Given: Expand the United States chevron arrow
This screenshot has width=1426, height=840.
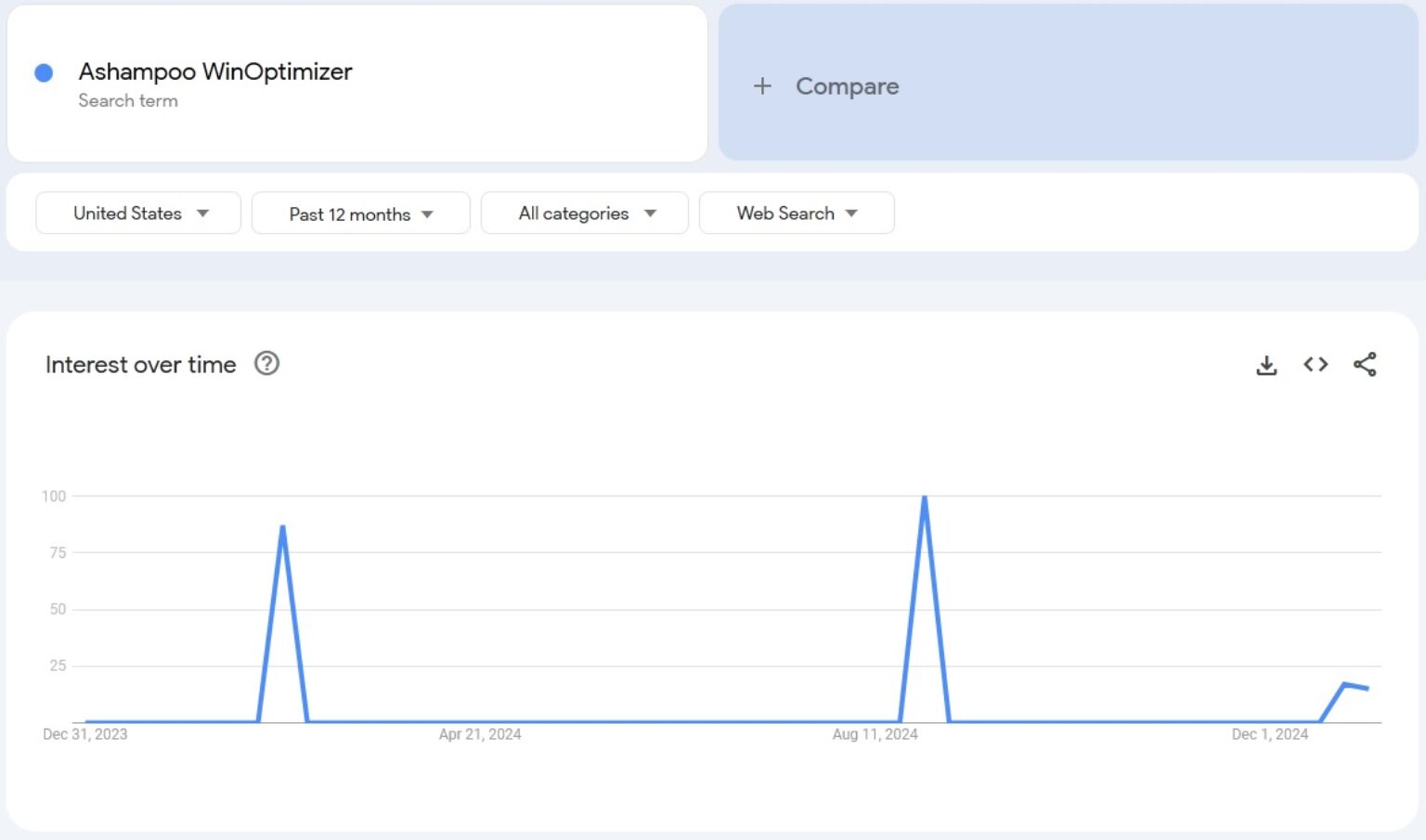Looking at the screenshot, I should click(x=202, y=213).
